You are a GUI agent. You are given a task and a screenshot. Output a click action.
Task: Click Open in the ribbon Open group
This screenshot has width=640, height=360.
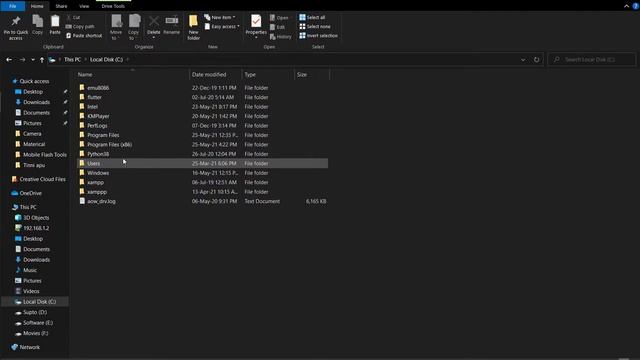point(279,18)
